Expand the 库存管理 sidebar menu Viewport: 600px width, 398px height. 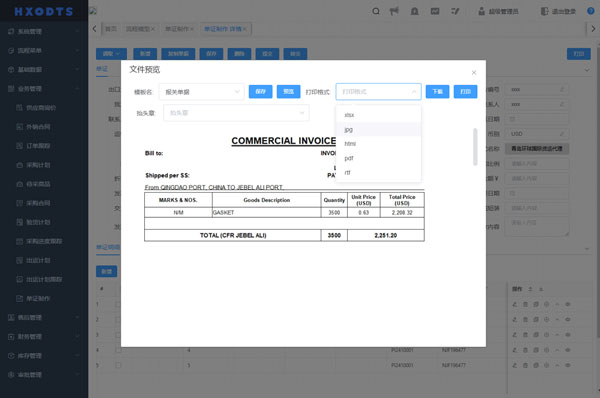tap(44, 356)
